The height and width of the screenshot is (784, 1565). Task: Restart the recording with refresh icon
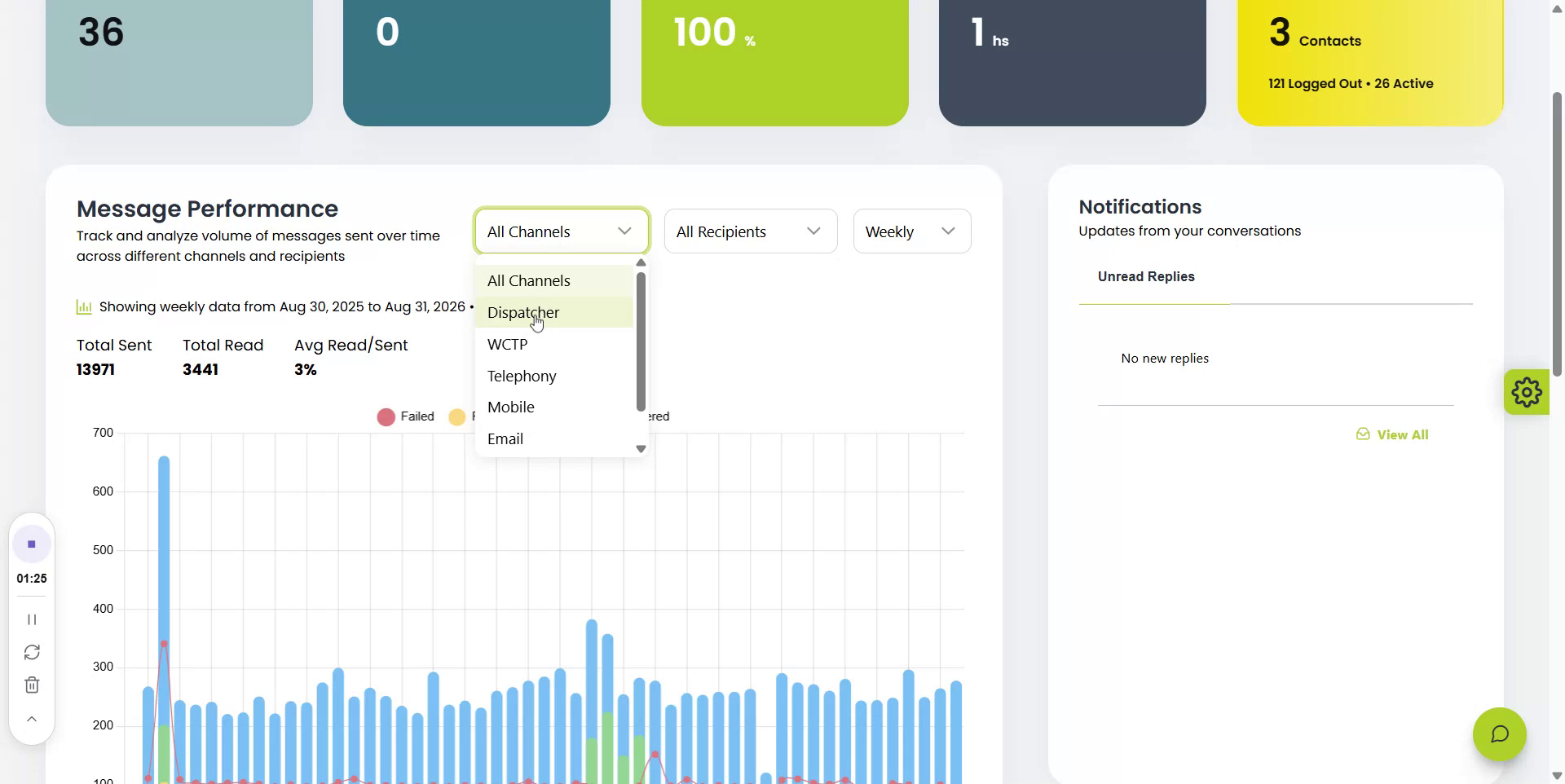pos(32,652)
